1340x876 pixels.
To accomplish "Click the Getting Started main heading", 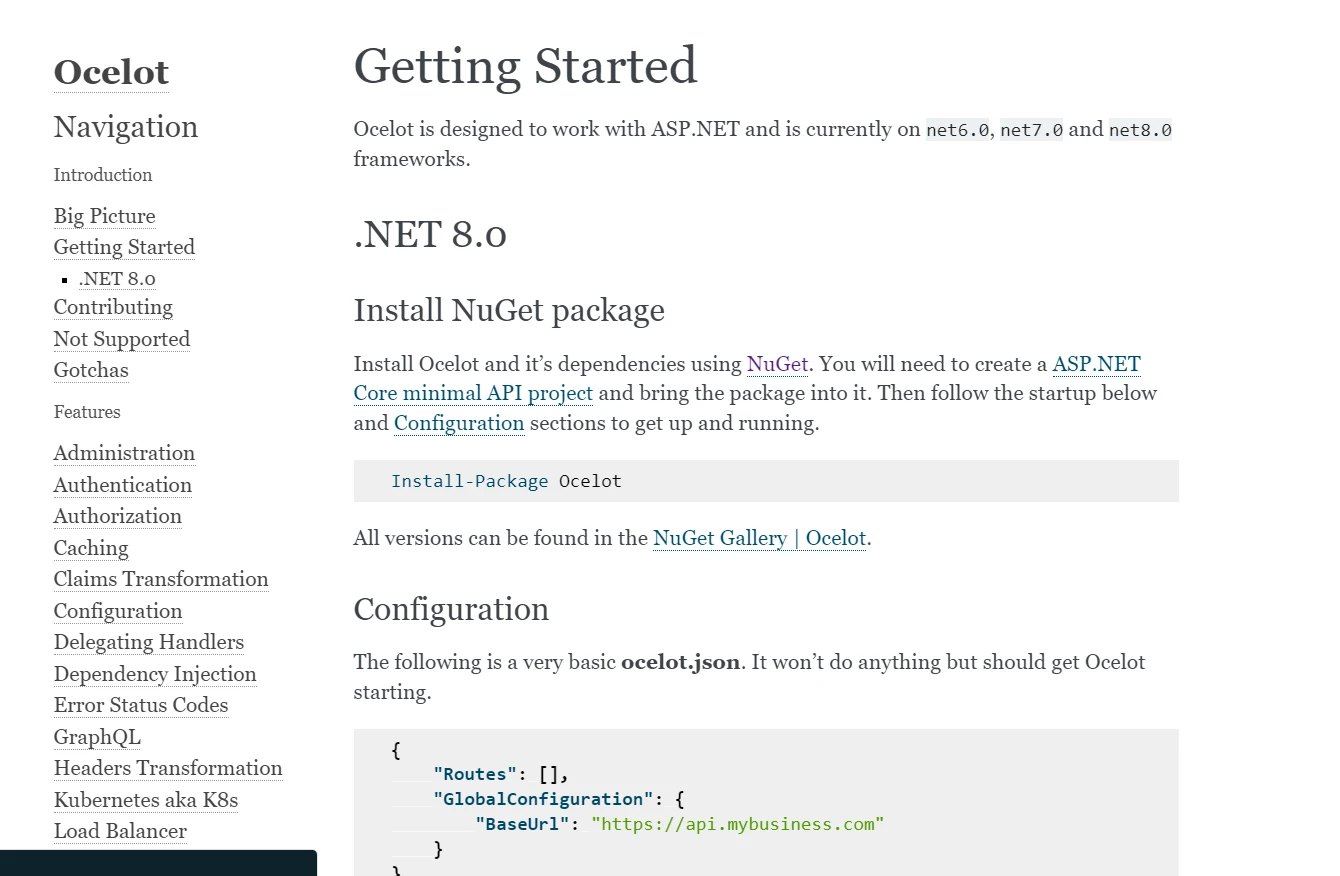I will (525, 66).
